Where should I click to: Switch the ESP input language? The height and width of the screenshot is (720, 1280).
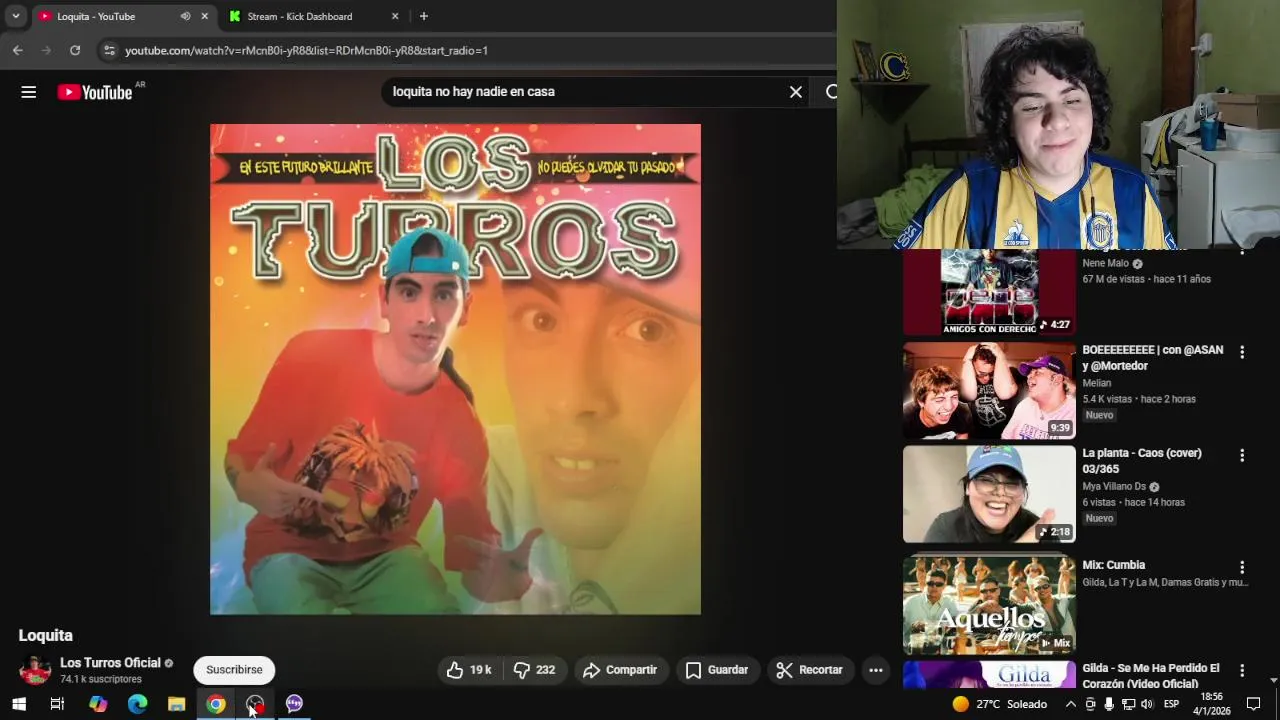click(1171, 704)
